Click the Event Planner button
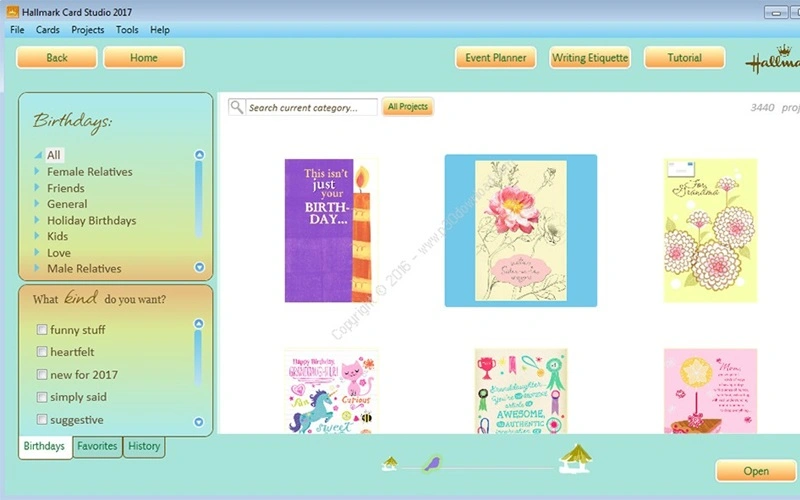Viewport: 800px width, 500px height. (x=495, y=58)
